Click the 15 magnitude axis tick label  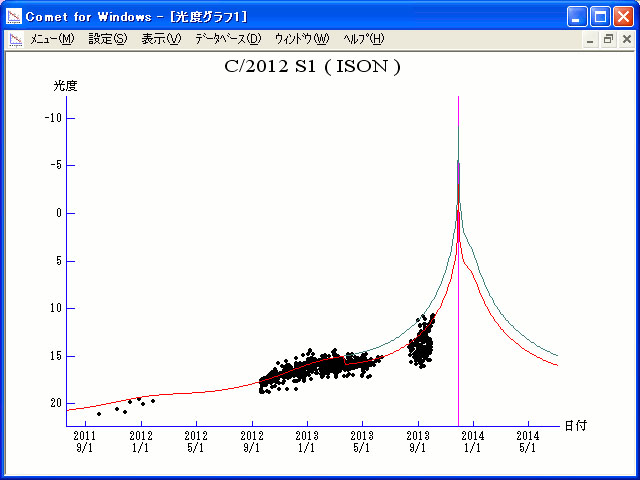pyautogui.click(x=56, y=356)
